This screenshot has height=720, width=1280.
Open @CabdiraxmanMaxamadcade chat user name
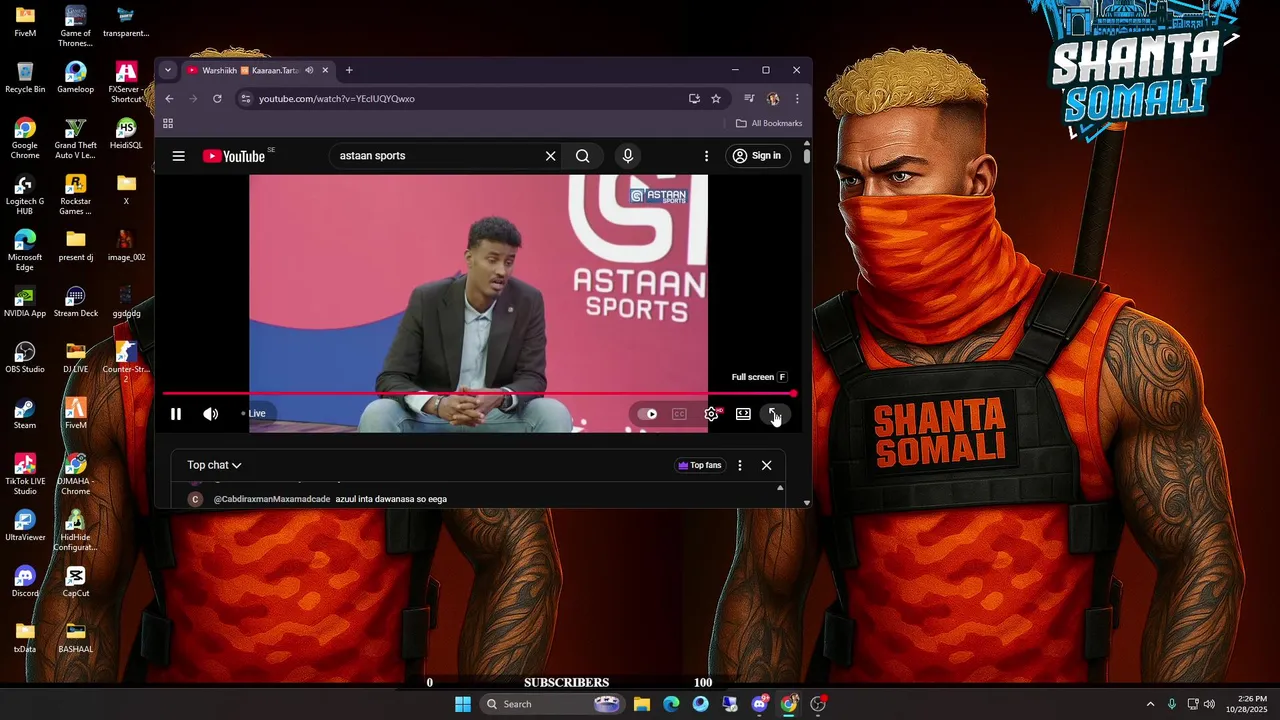272,499
